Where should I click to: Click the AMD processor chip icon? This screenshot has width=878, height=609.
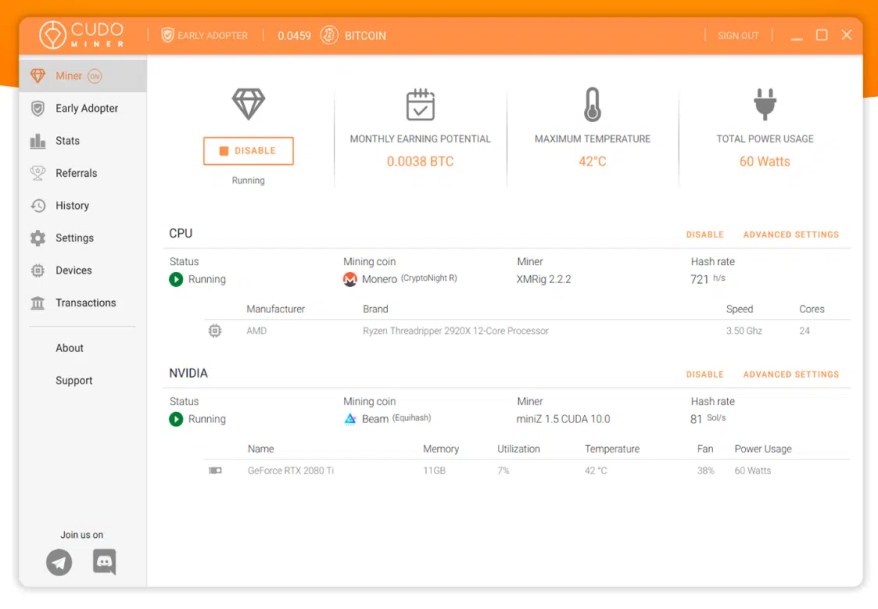coord(214,331)
